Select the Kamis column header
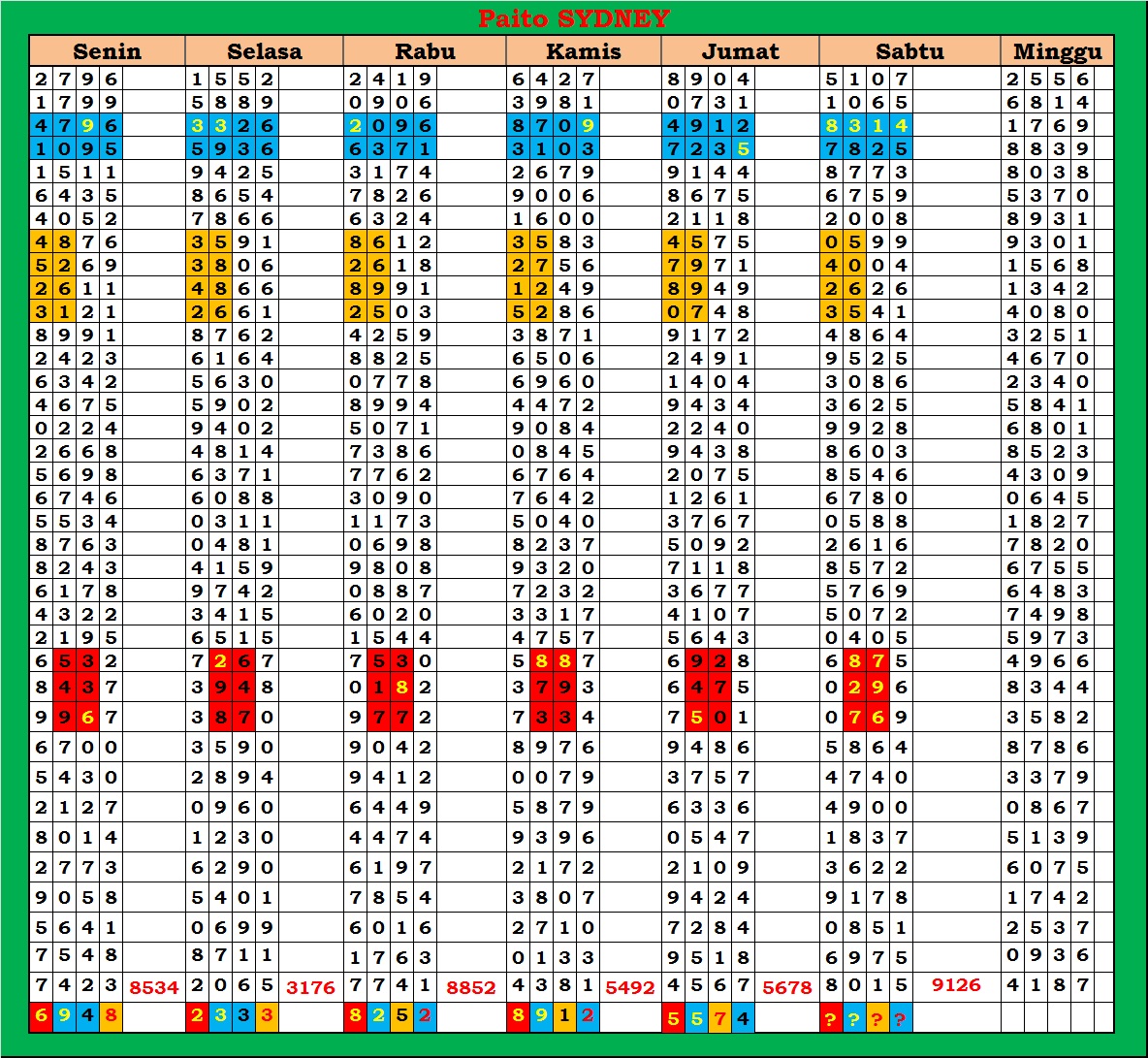Image resolution: width=1148 pixels, height=1058 pixels. pos(583,51)
